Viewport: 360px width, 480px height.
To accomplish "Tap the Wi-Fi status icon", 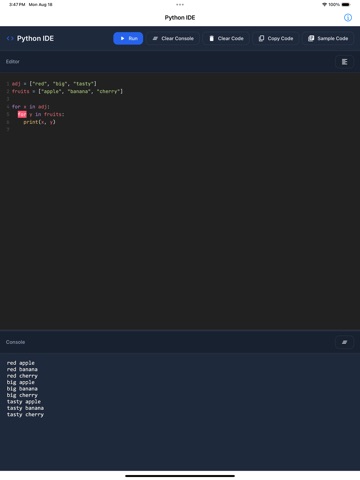I will (x=324, y=5).
